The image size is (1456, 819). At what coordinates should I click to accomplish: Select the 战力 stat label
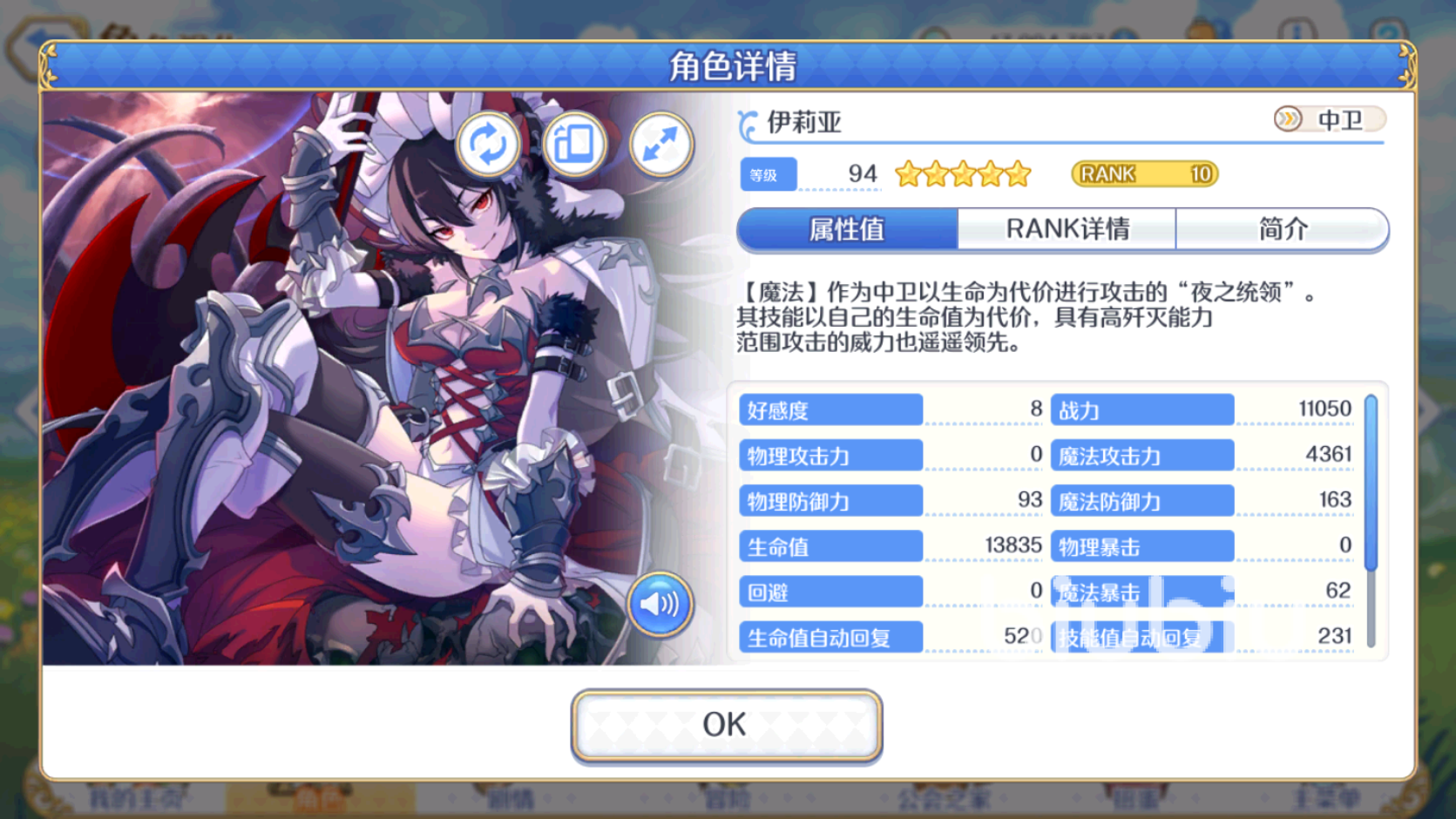(x=1142, y=409)
